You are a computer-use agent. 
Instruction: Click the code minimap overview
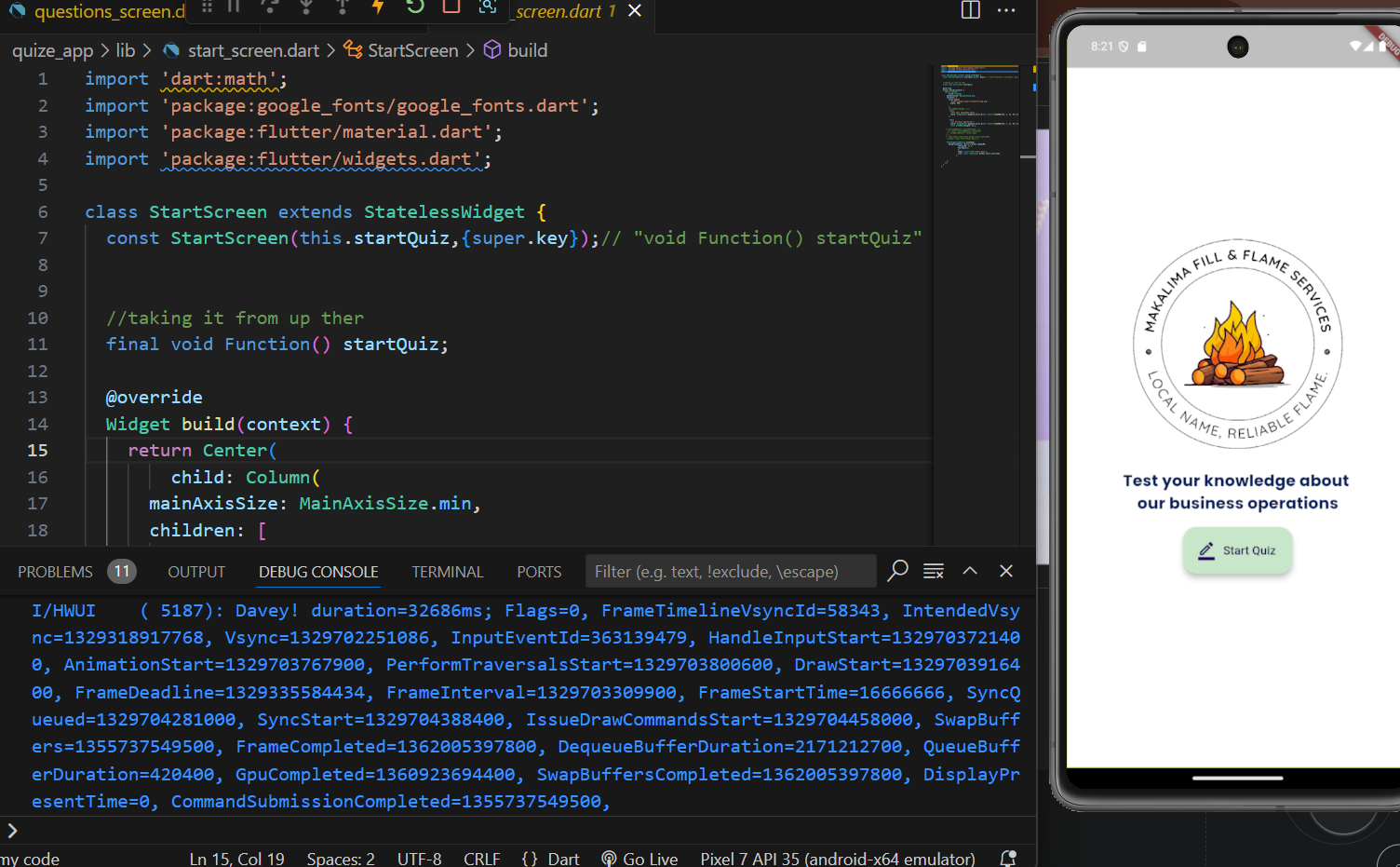point(979,116)
